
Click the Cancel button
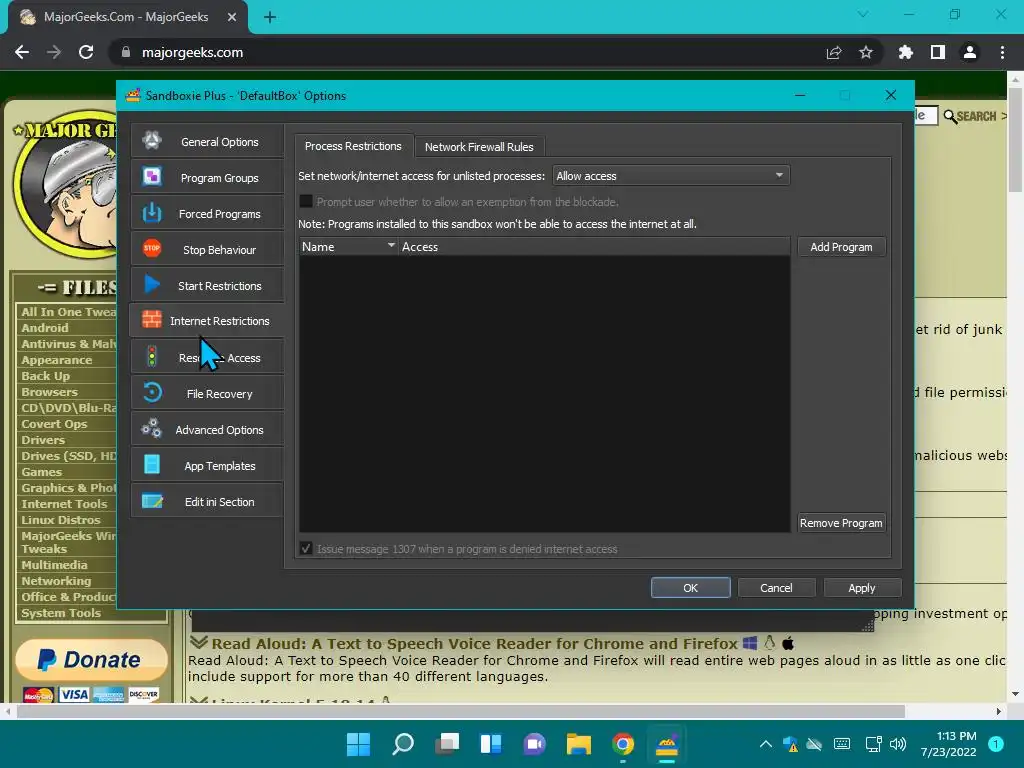tap(776, 588)
